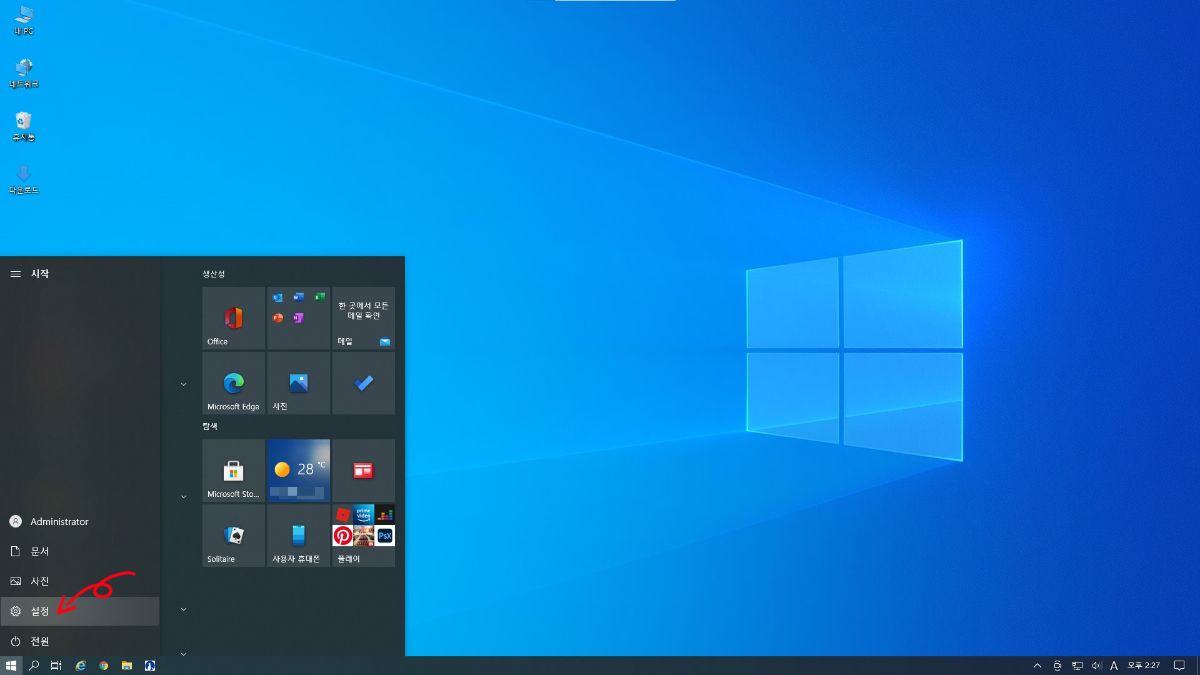
Task: Select the 휴지통 (Recycle Bin) desktop icon
Action: 24,126
